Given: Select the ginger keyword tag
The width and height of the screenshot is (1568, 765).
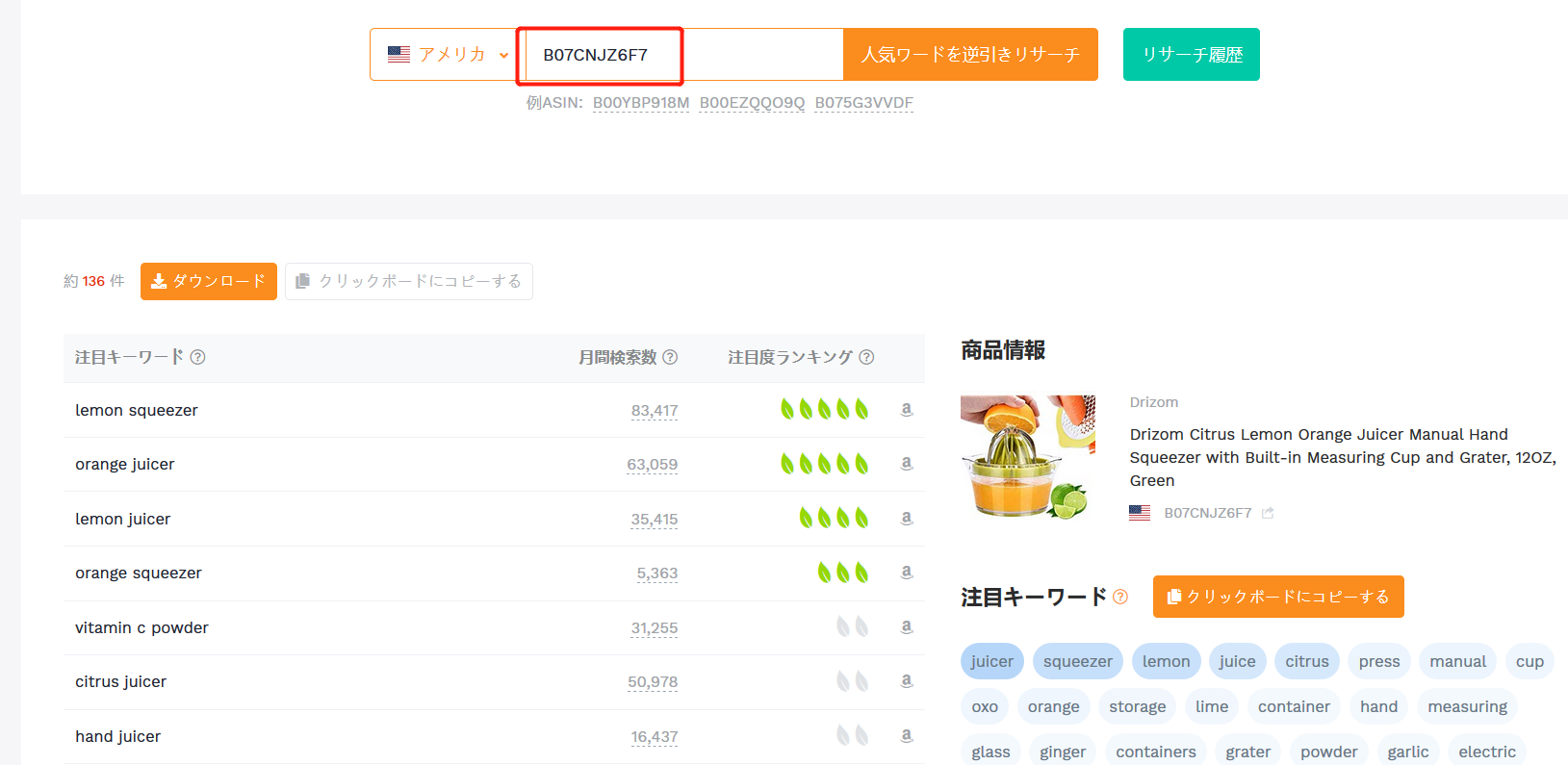Looking at the screenshot, I should click(1063, 752).
